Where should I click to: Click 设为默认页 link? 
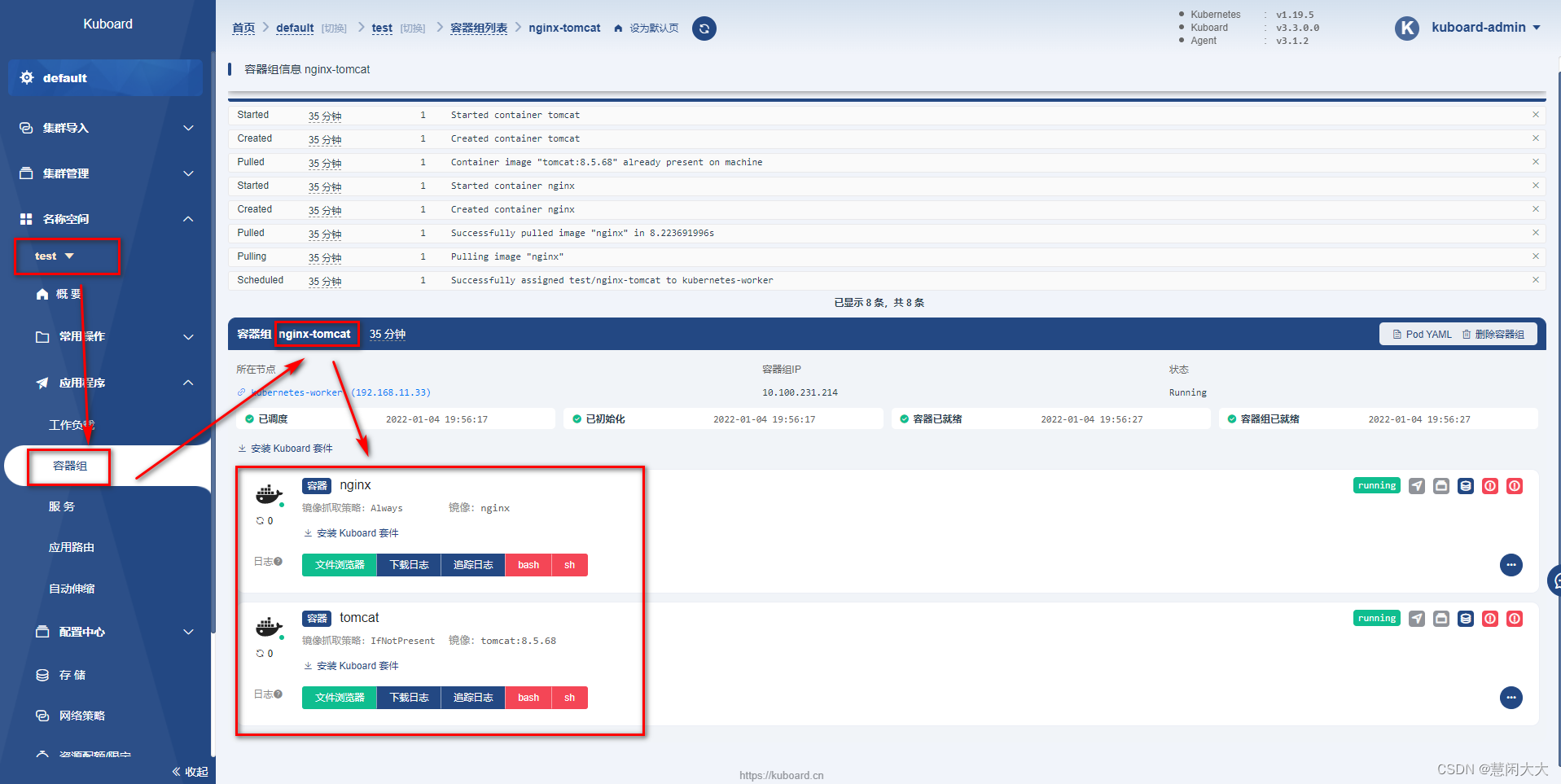click(x=654, y=28)
